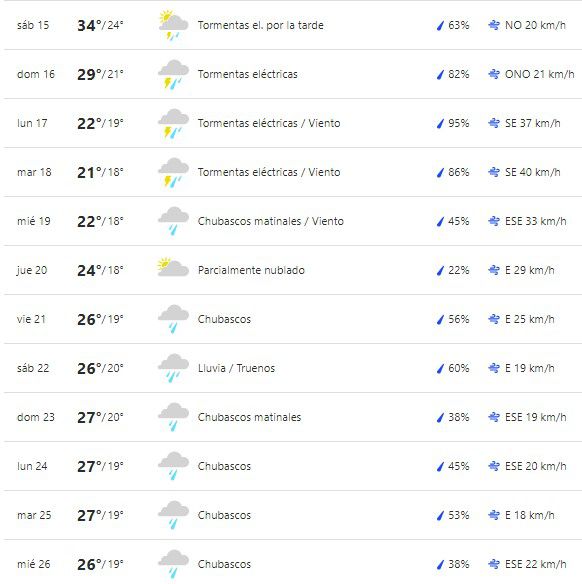Click the storm icon for sáb 15
This screenshot has height=584, width=582.
[x=173, y=25]
